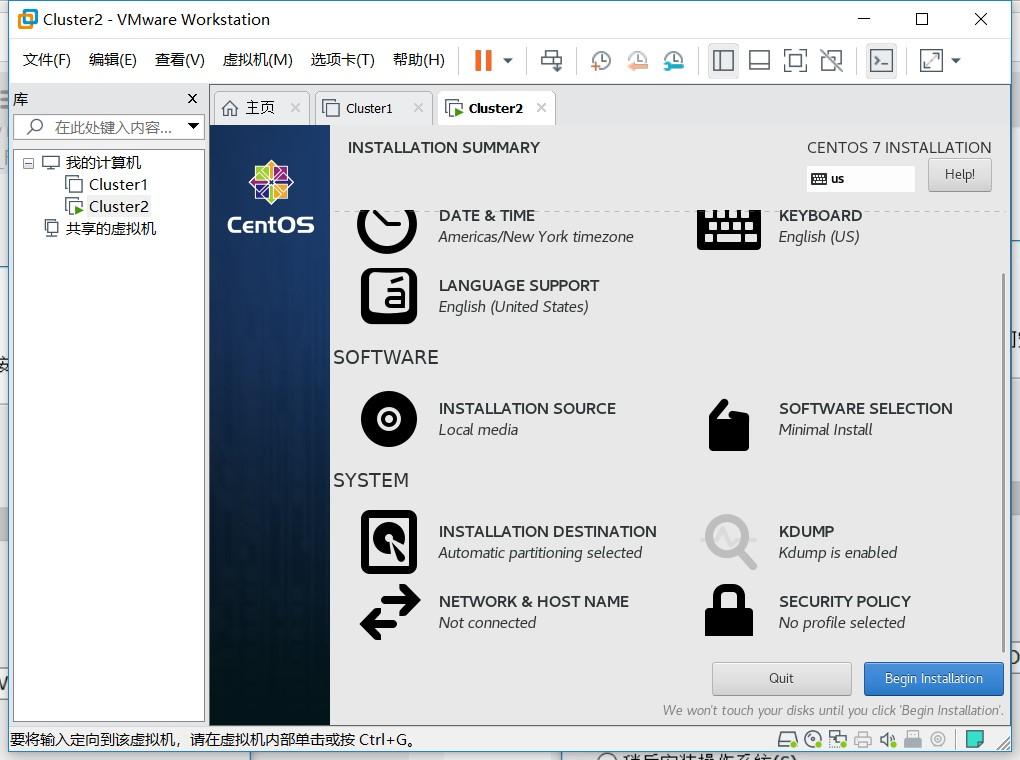Open the 查看(V) menu

tap(180, 60)
